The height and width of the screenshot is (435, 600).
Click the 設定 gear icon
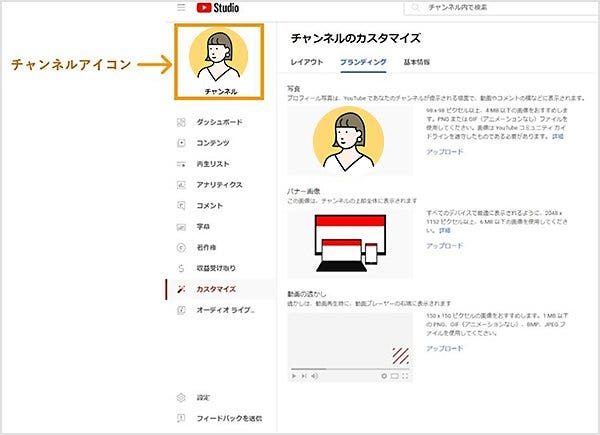tap(181, 398)
